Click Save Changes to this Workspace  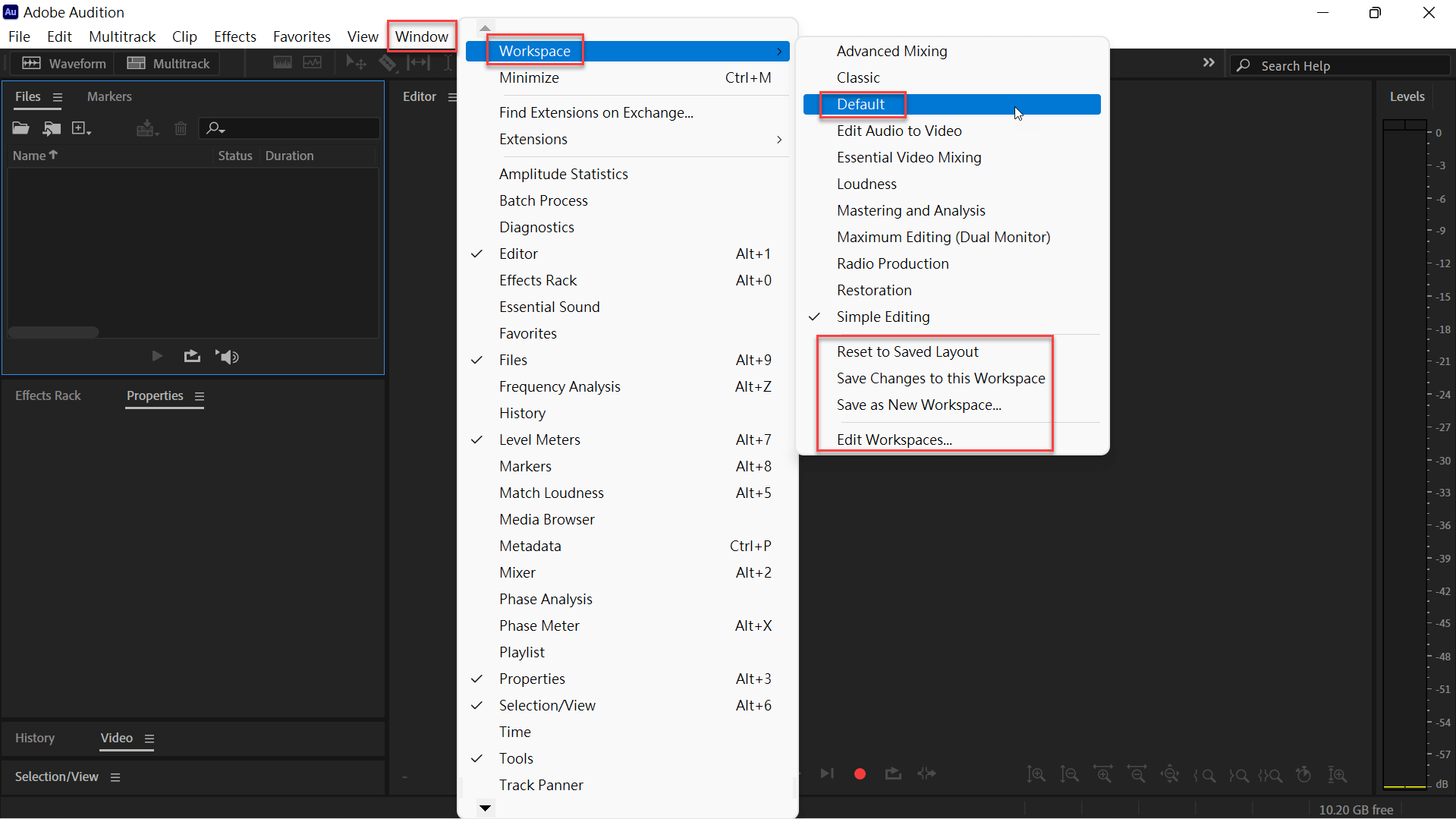pyautogui.click(x=951, y=378)
